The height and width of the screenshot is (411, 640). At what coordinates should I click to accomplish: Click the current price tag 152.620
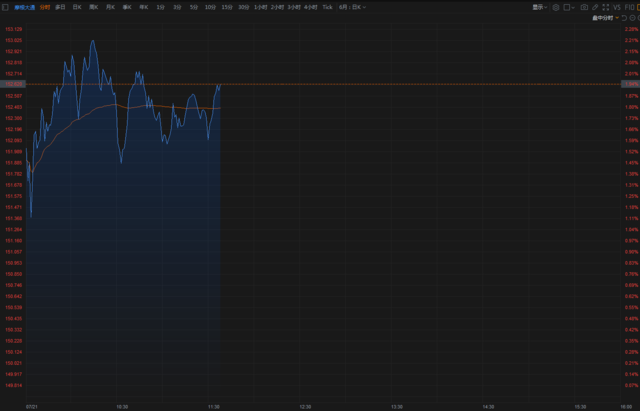click(x=13, y=84)
